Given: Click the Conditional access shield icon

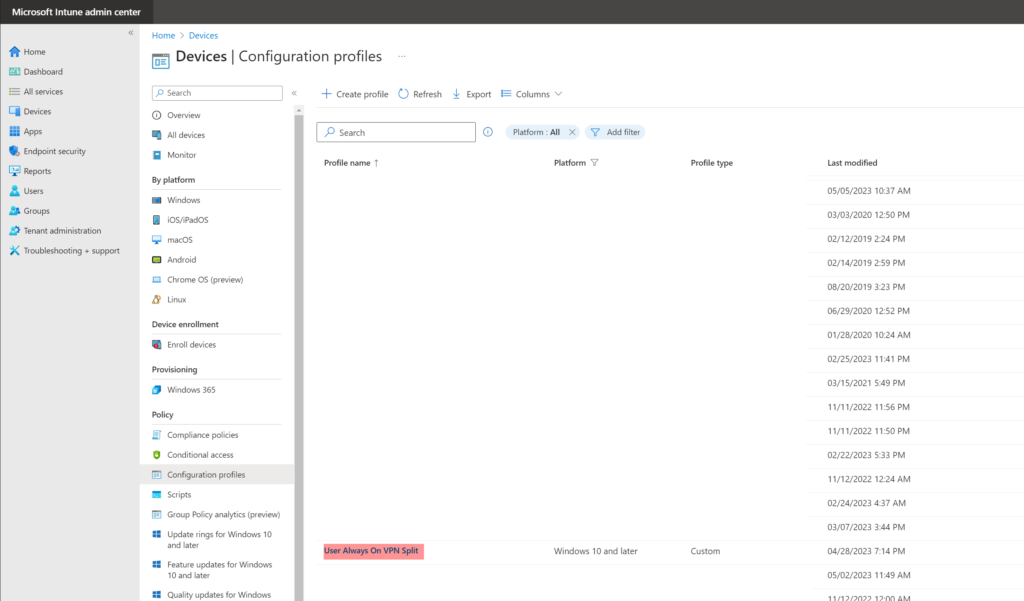Looking at the screenshot, I should (157, 455).
